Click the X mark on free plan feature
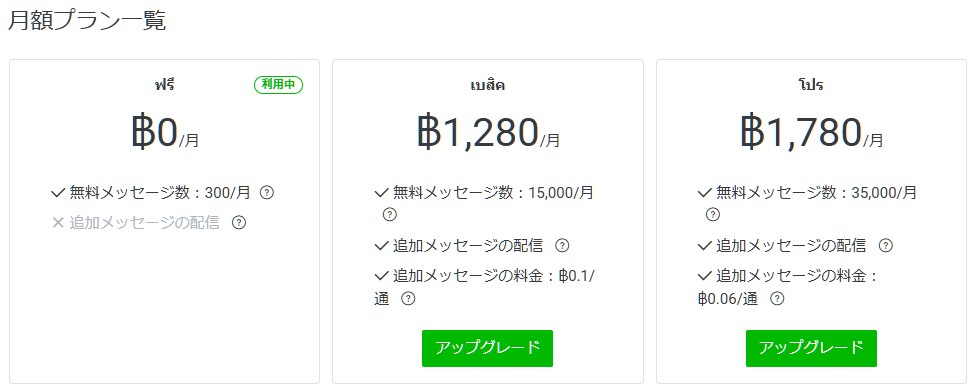Image resolution: width=976 pixels, height=391 pixels. point(58,223)
